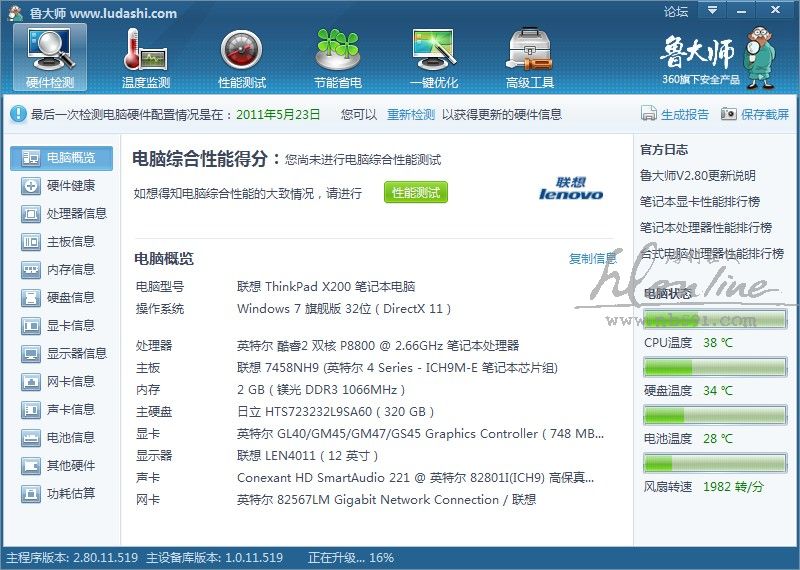Click the camera icon beside 保存截屏
This screenshot has width=800, height=570.
(x=729, y=113)
